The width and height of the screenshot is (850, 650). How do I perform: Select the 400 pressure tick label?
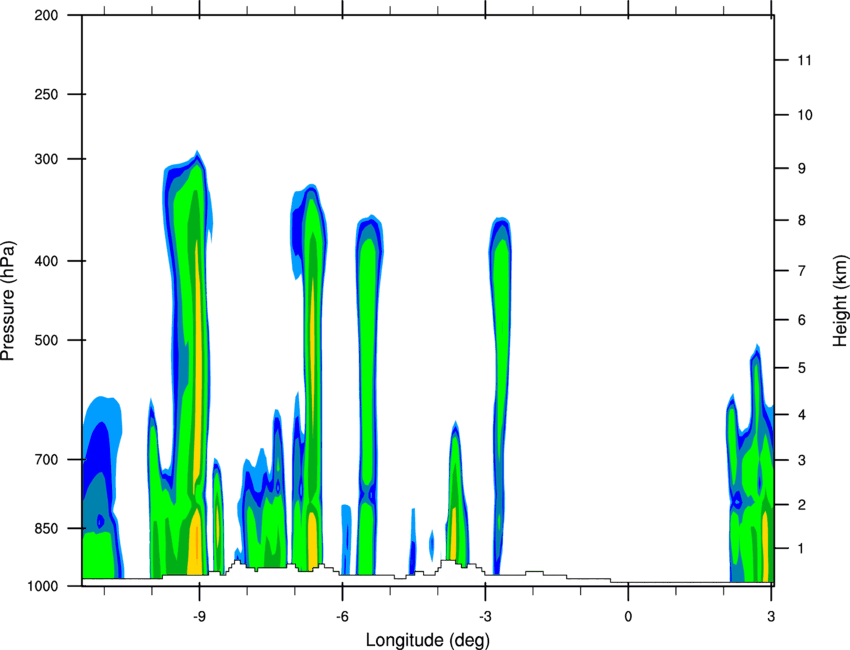46,261
